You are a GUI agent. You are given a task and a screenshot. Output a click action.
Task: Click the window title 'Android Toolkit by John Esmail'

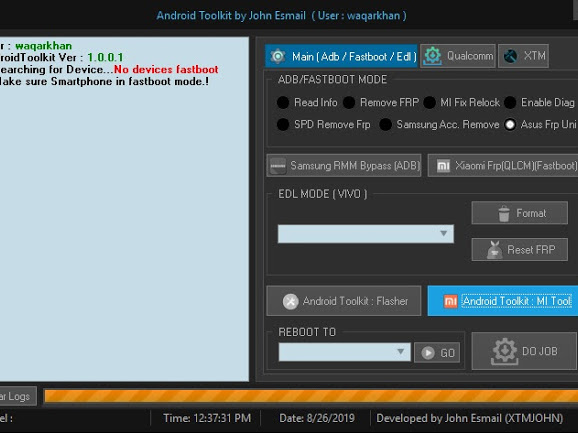(231, 15)
